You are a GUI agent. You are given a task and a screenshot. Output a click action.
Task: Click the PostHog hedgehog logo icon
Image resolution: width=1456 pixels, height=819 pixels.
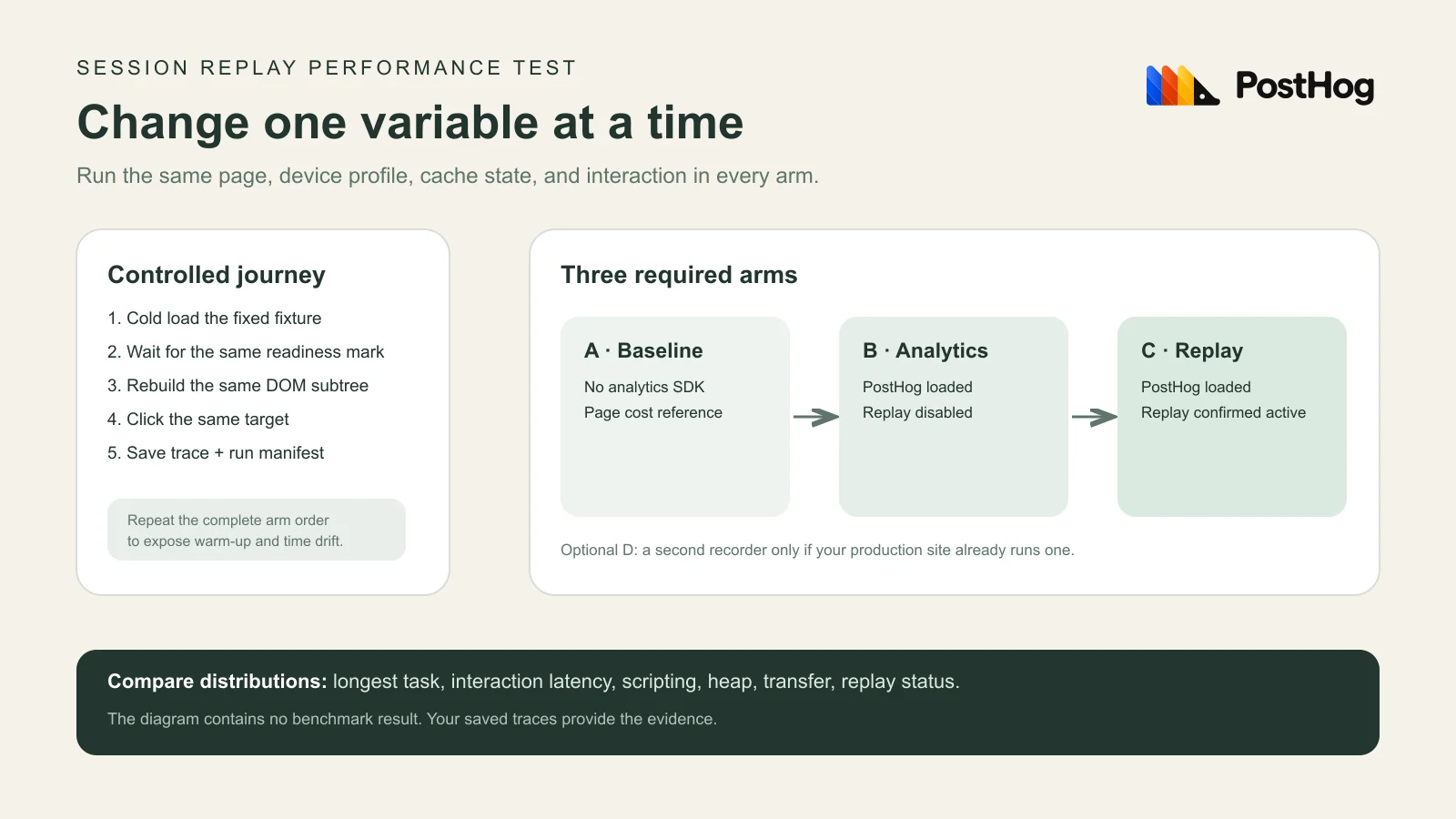coord(1182,86)
